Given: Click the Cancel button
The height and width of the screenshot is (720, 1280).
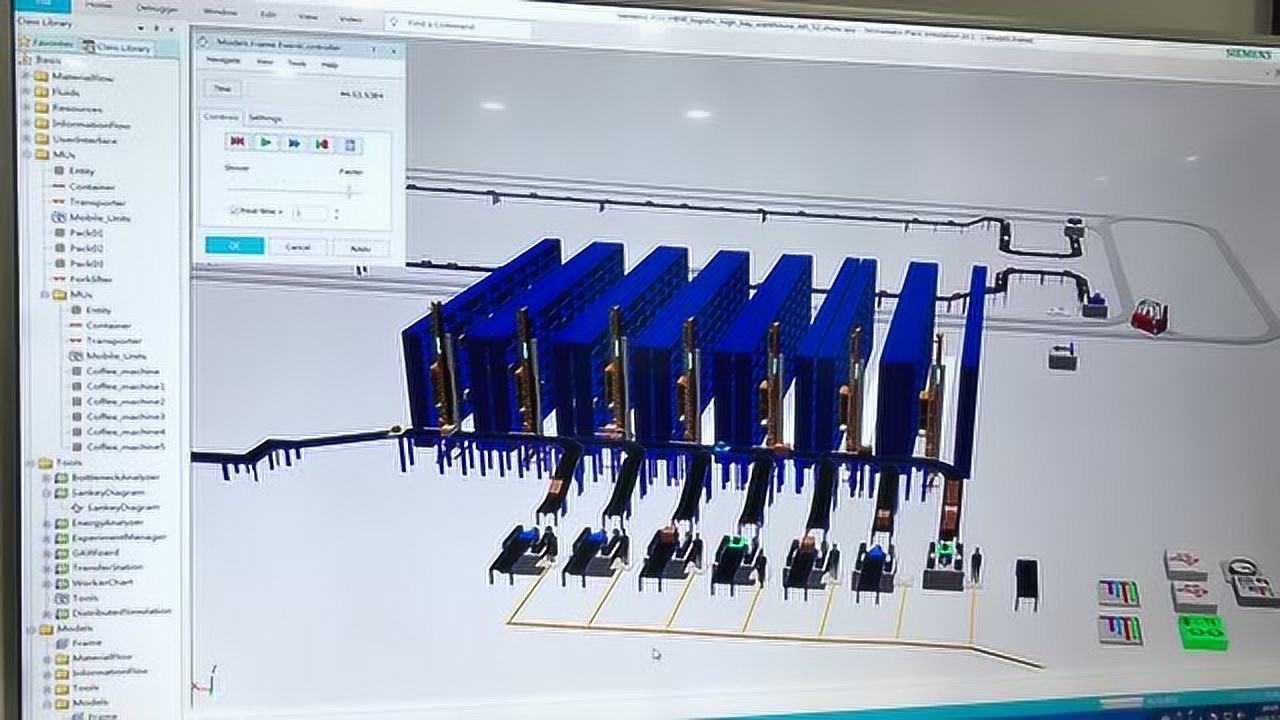Looking at the screenshot, I should [298, 247].
